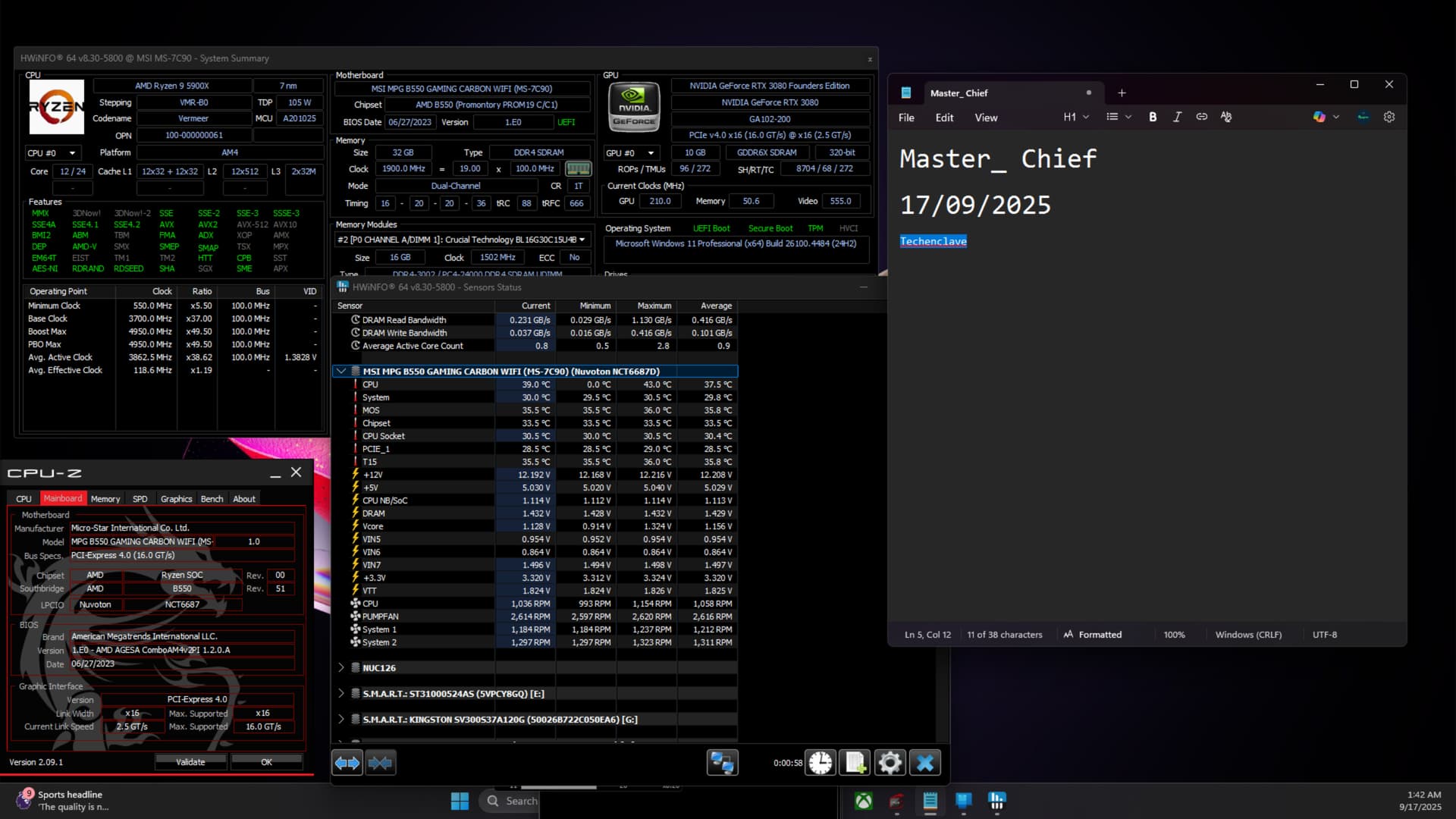1456x819 pixels.
Task: Click the clock reset timer icon in HWiNFO sensors
Action: 820,763
